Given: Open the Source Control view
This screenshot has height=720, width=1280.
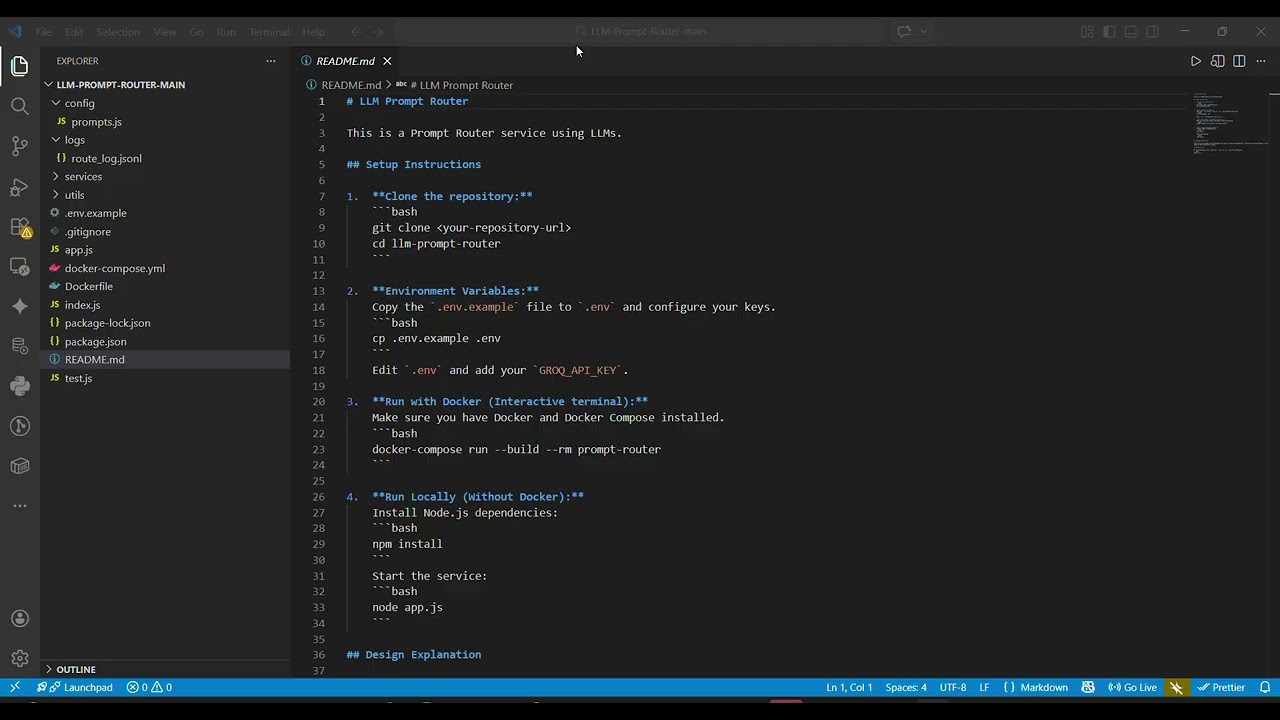Looking at the screenshot, I should click(x=20, y=146).
